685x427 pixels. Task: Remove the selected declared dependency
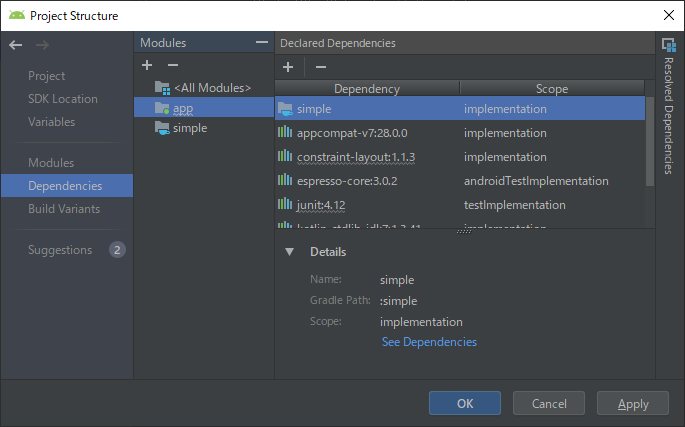pos(320,67)
